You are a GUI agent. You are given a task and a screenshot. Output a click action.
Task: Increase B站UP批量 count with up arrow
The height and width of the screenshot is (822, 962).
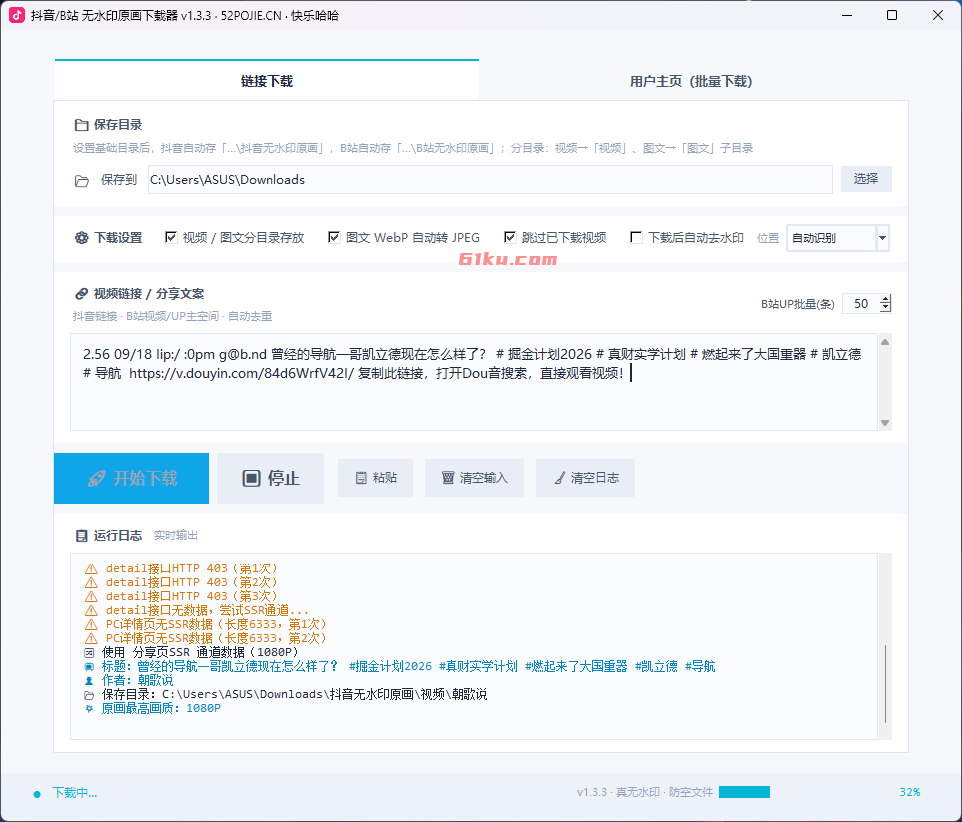(x=885, y=299)
